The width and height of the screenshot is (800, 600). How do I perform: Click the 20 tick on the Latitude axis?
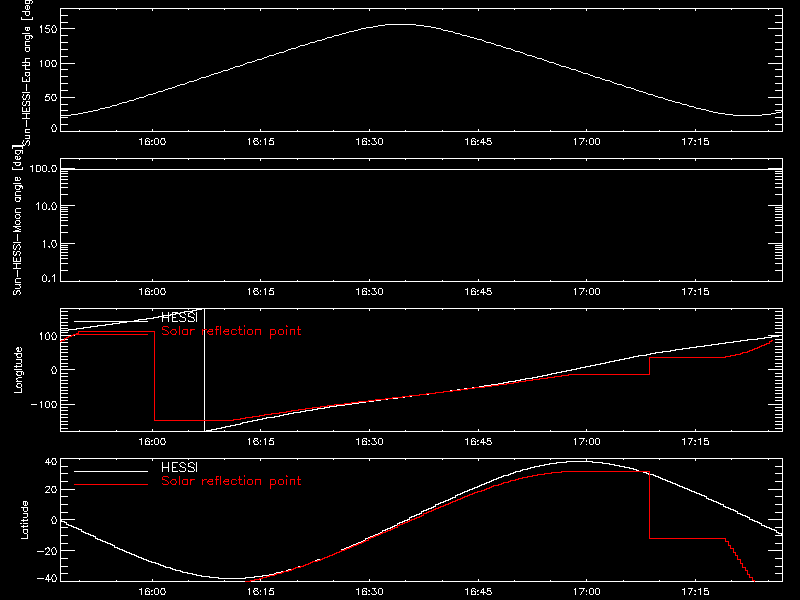[51, 490]
